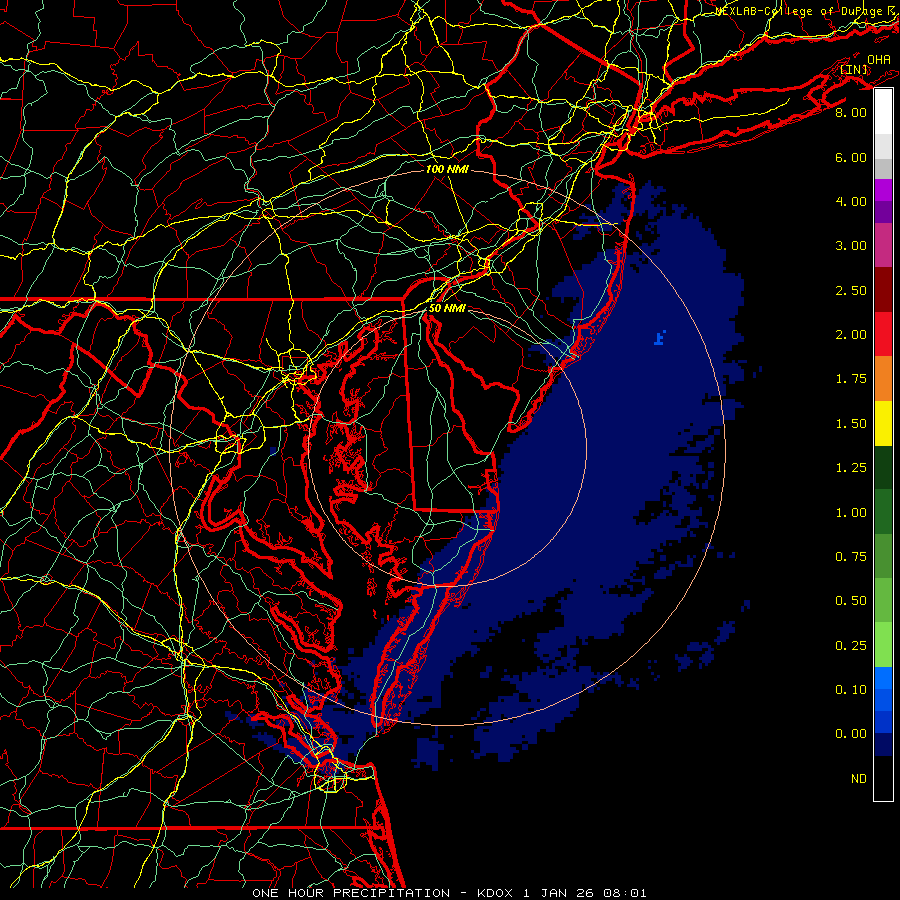This screenshot has width=900, height=900.
Task: Click the darkest green swatch beside 1.25
Action: [883, 467]
